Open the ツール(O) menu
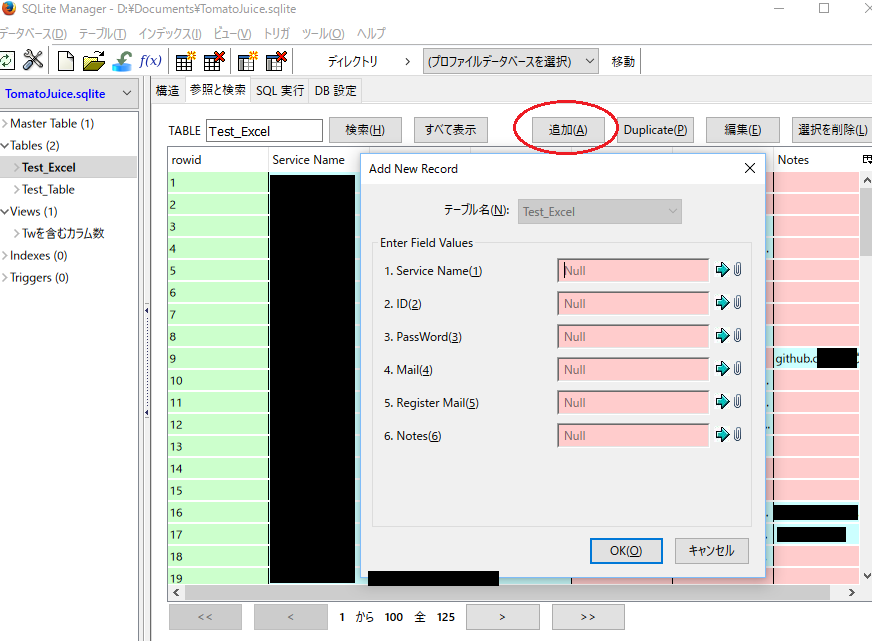 323,33
